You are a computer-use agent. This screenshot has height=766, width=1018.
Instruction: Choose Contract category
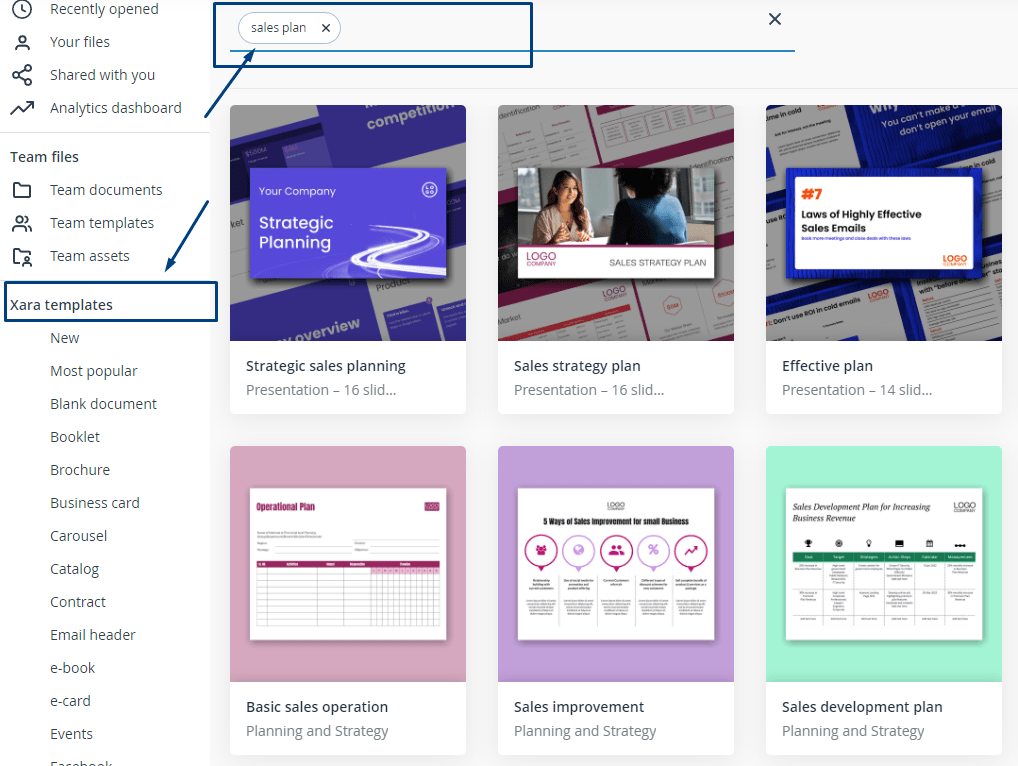pyautogui.click(x=78, y=602)
